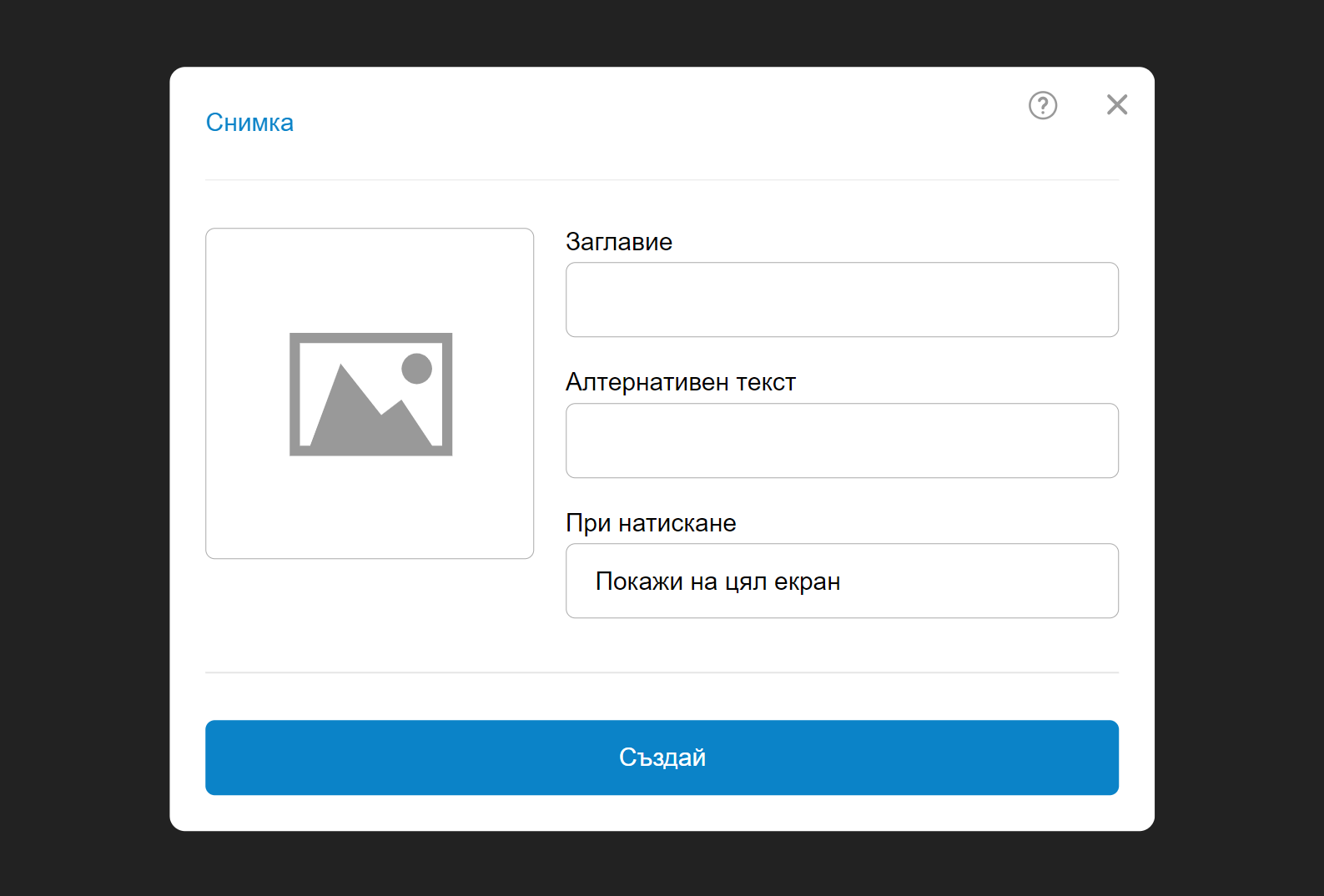Click the divider line above Създай

tap(662, 672)
